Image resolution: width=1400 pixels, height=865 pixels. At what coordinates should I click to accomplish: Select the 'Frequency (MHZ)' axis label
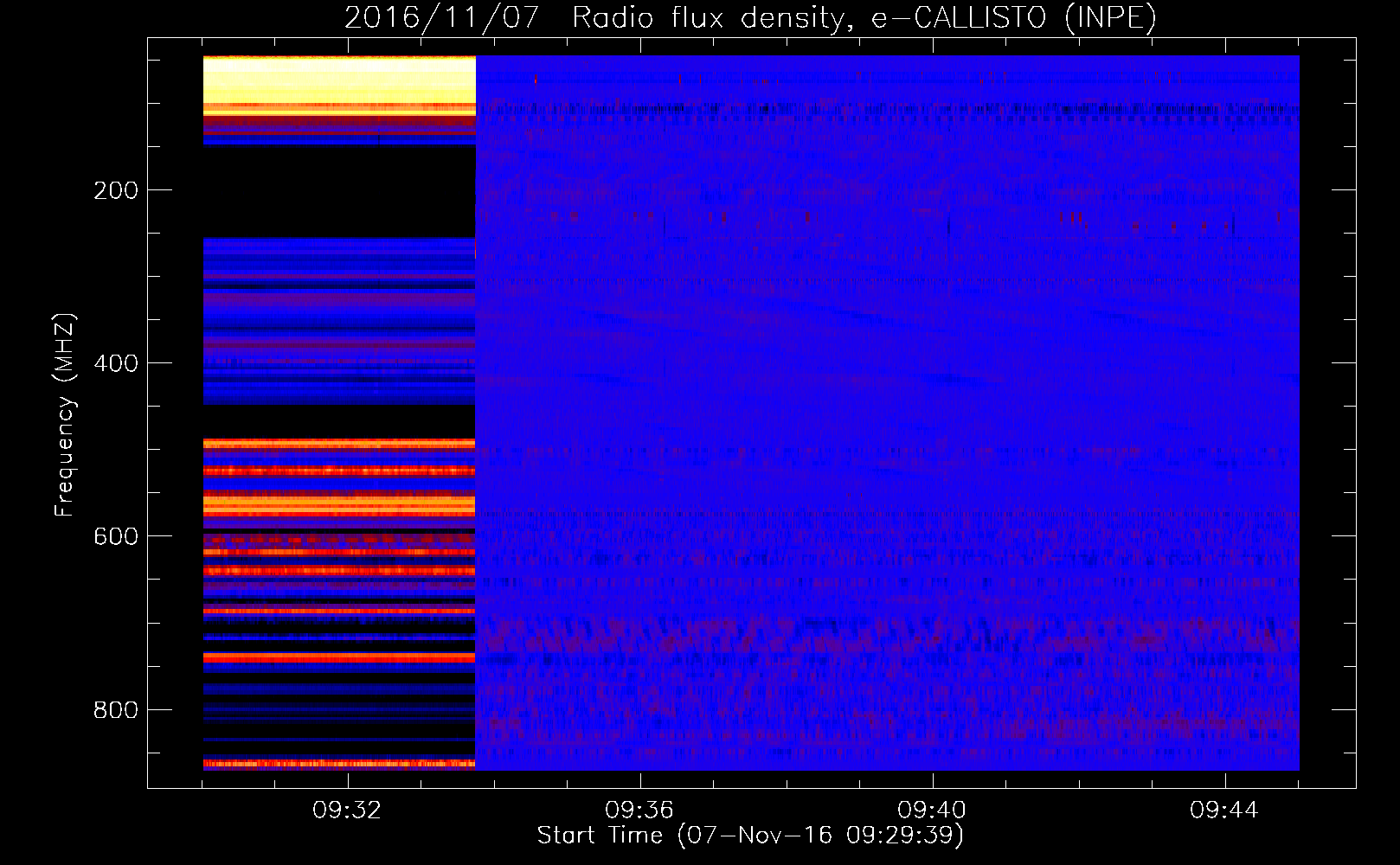tap(65, 414)
